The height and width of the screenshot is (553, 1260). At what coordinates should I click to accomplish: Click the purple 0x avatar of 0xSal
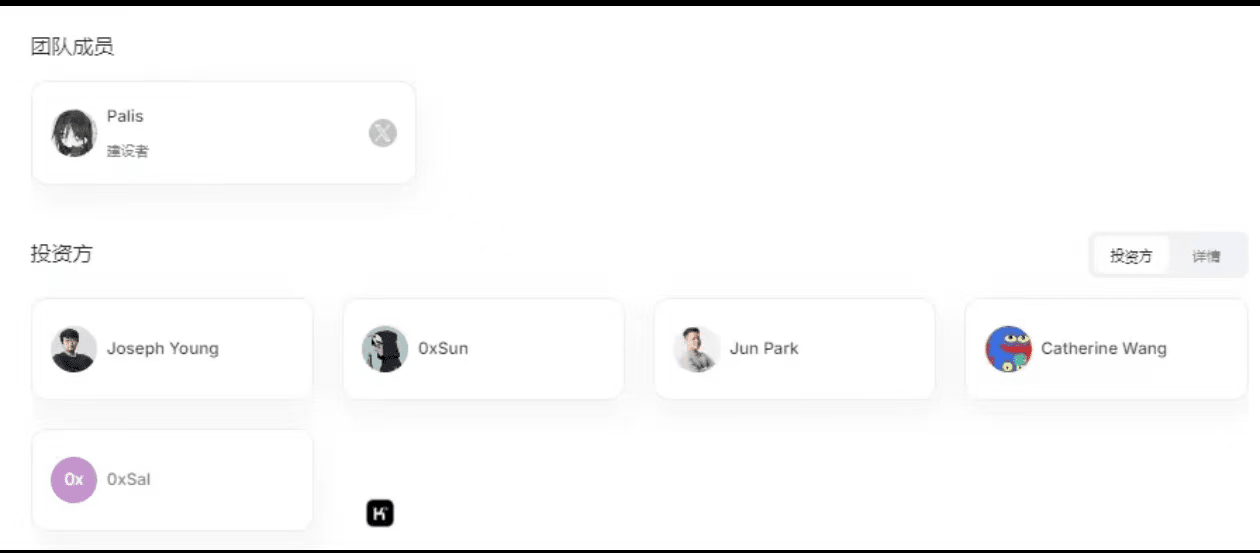tap(74, 480)
